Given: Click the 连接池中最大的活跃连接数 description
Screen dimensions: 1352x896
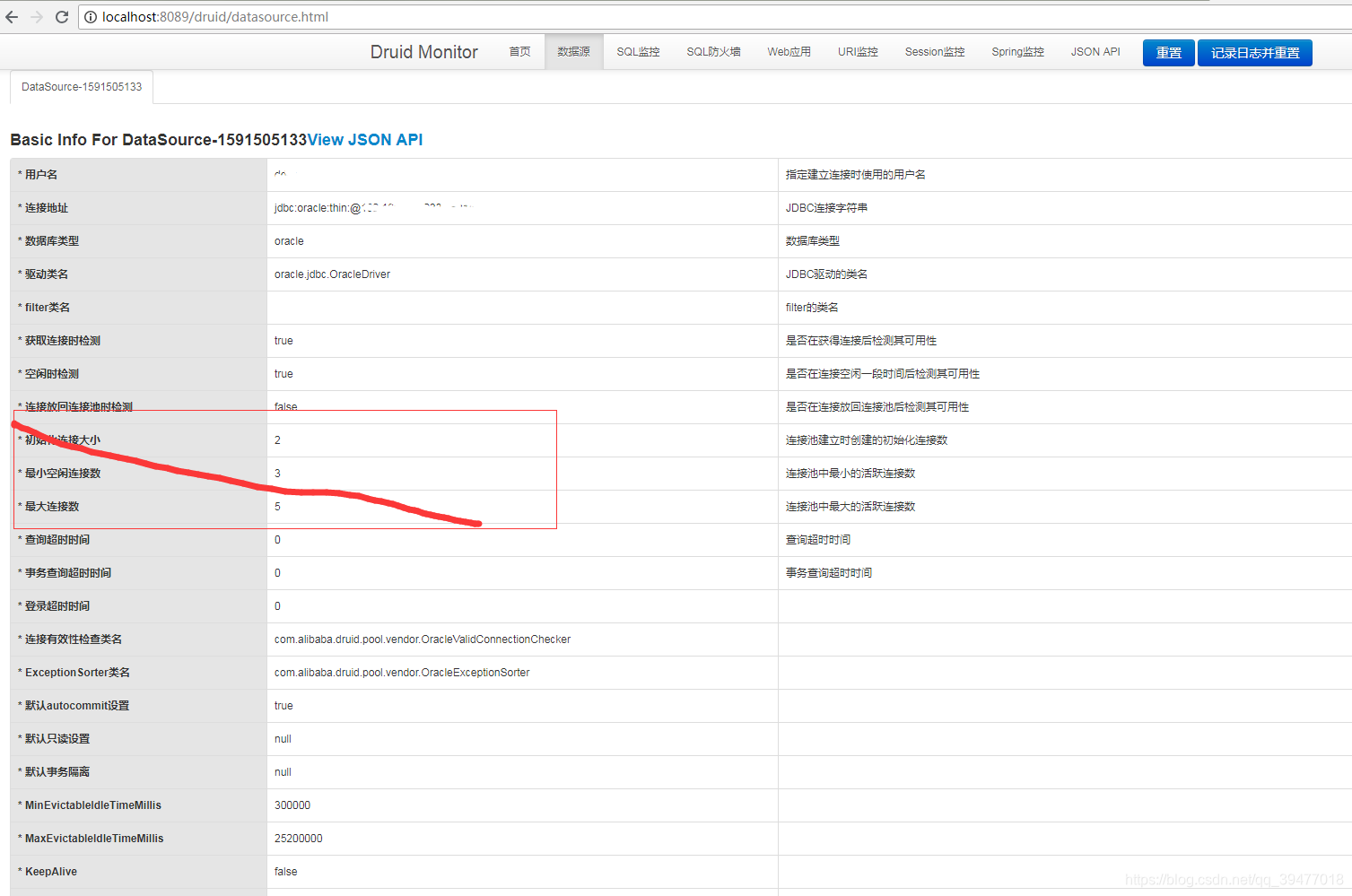Looking at the screenshot, I should coord(850,507).
